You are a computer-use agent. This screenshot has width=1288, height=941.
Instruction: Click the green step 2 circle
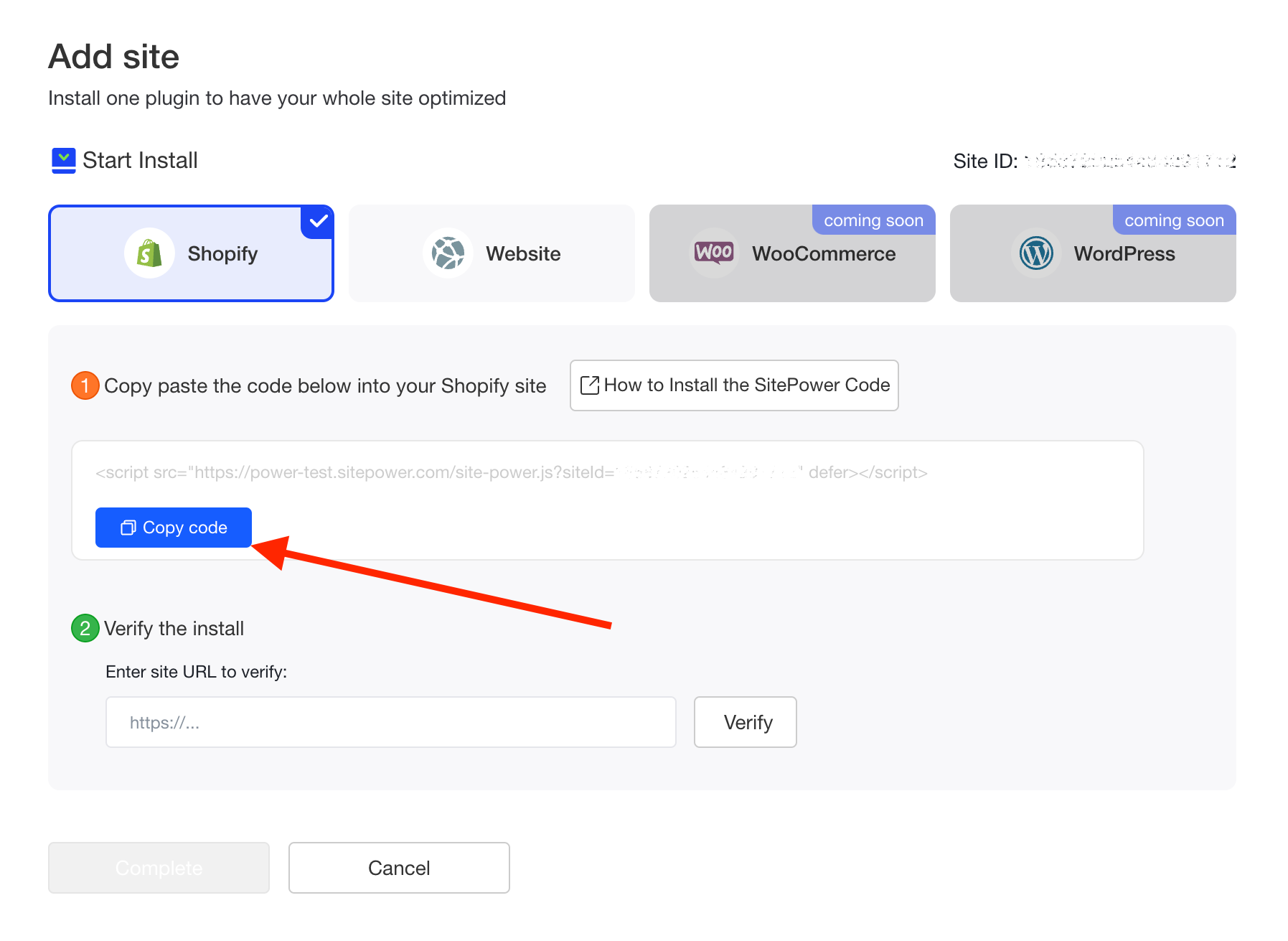coord(85,629)
